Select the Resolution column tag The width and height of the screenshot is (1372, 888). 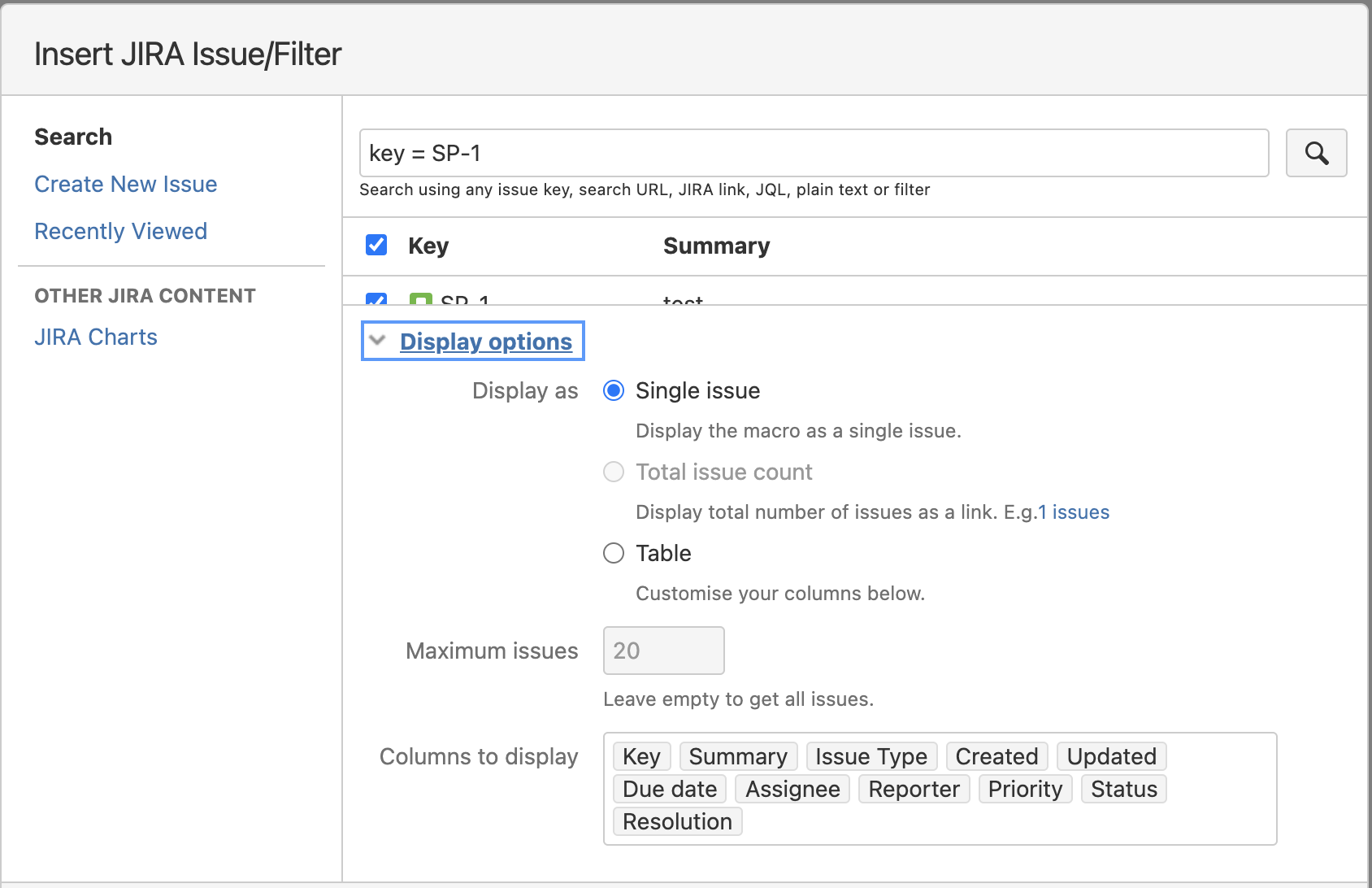[676, 821]
